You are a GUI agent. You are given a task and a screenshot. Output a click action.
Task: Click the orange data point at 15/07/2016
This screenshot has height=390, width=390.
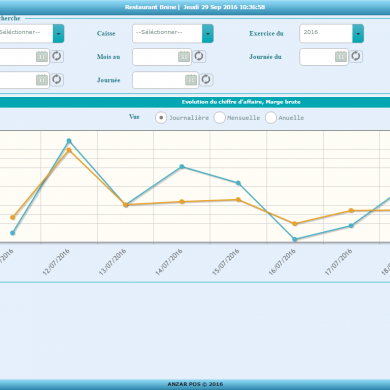coord(238,200)
